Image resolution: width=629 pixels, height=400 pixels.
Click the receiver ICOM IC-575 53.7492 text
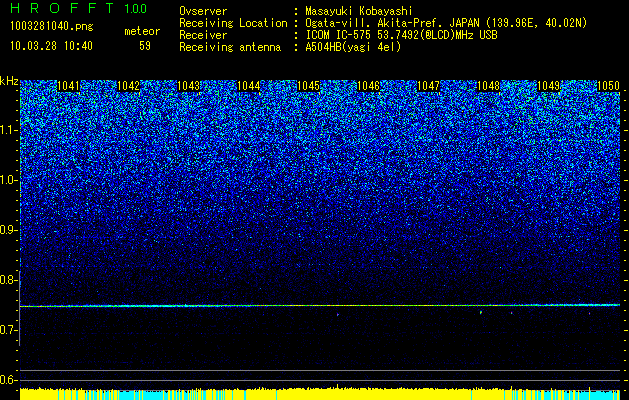tap(401, 35)
